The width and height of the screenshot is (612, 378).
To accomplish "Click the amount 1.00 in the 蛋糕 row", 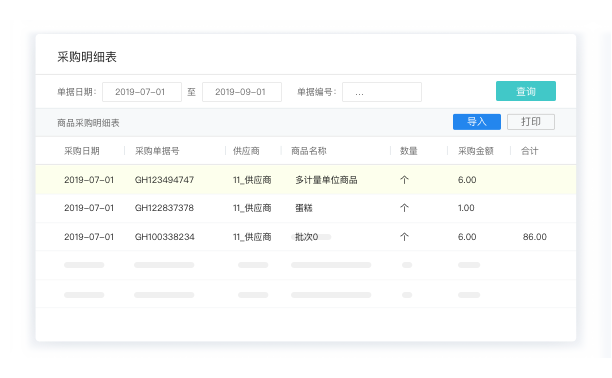I will click(466, 208).
